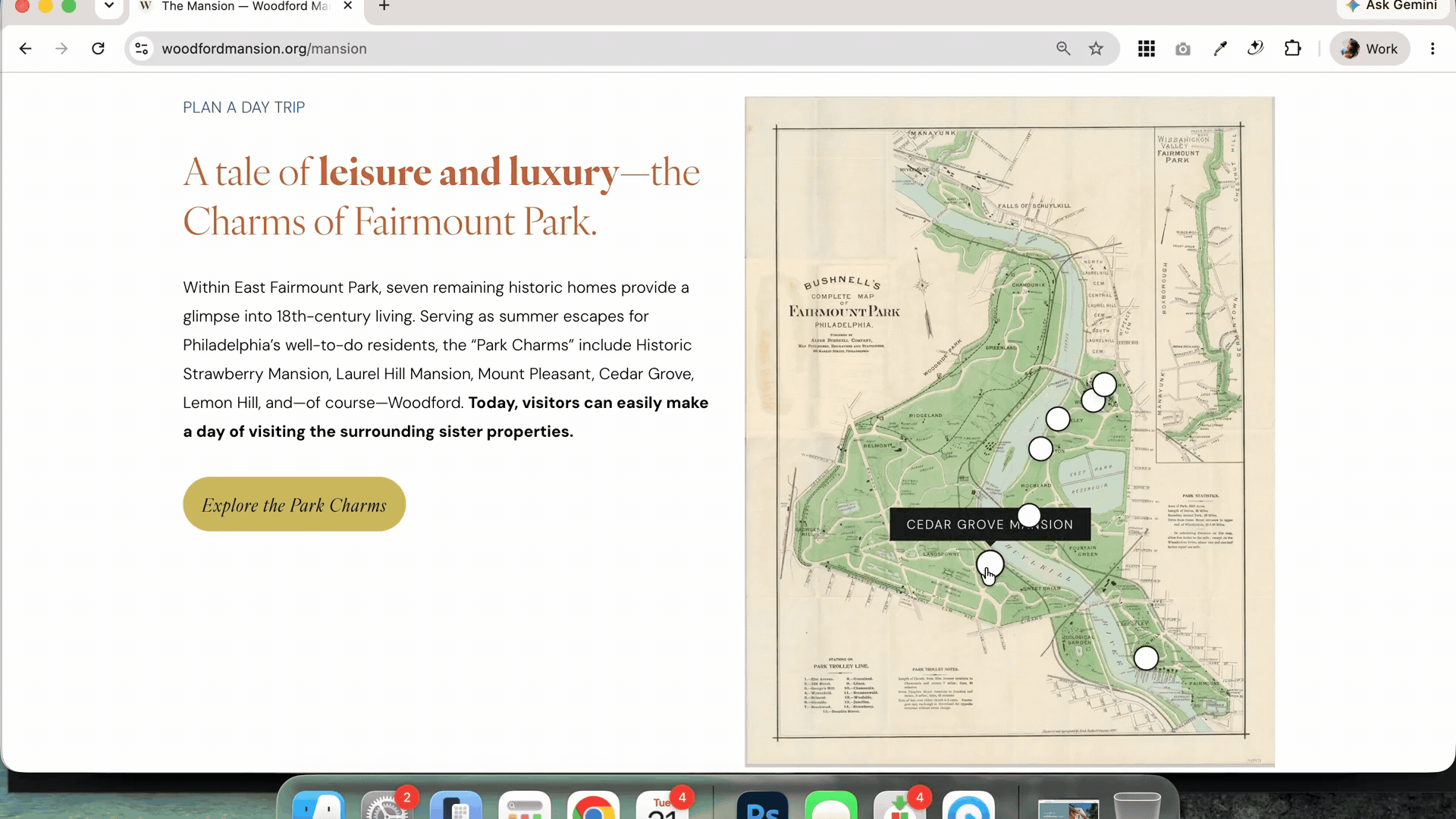Open Calendar from the dock
Screen dimensions: 1456x819
coord(662,807)
